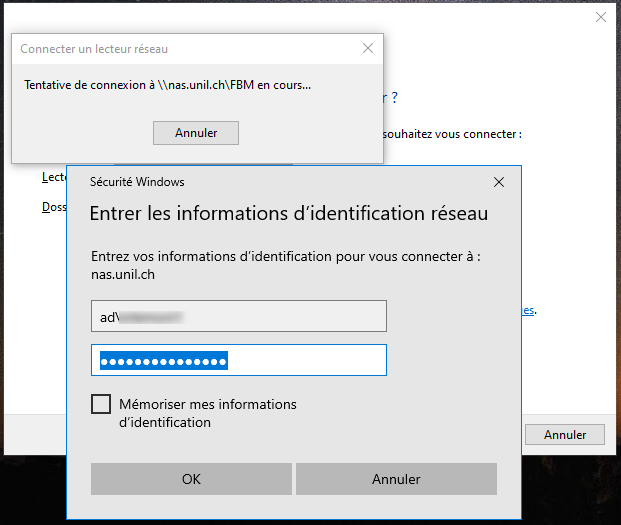Screen dimensions: 621x525
Task: Click the nas.unil.ch server name text
Action: (x=123, y=274)
